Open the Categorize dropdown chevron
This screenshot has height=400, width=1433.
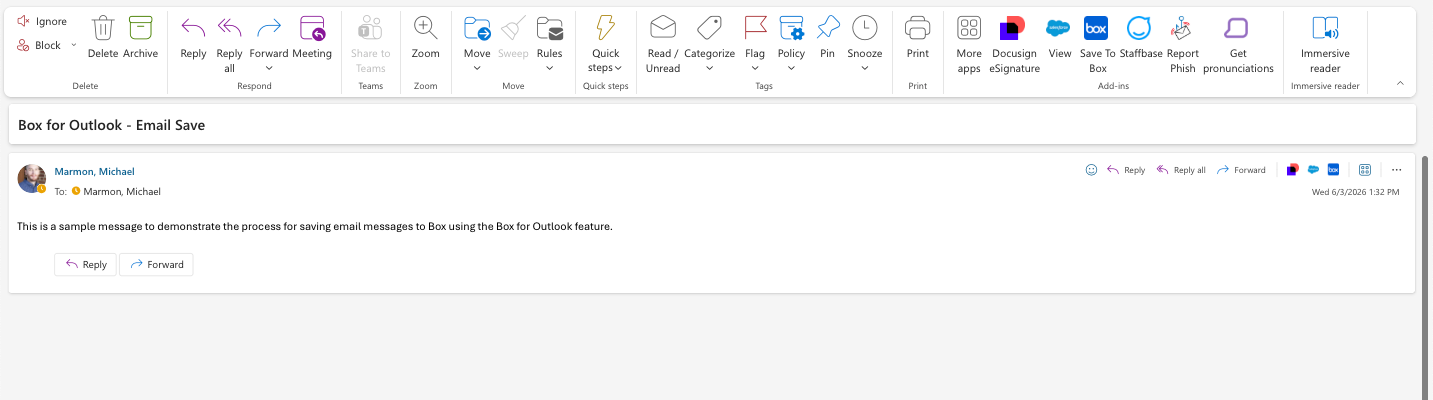point(709,68)
